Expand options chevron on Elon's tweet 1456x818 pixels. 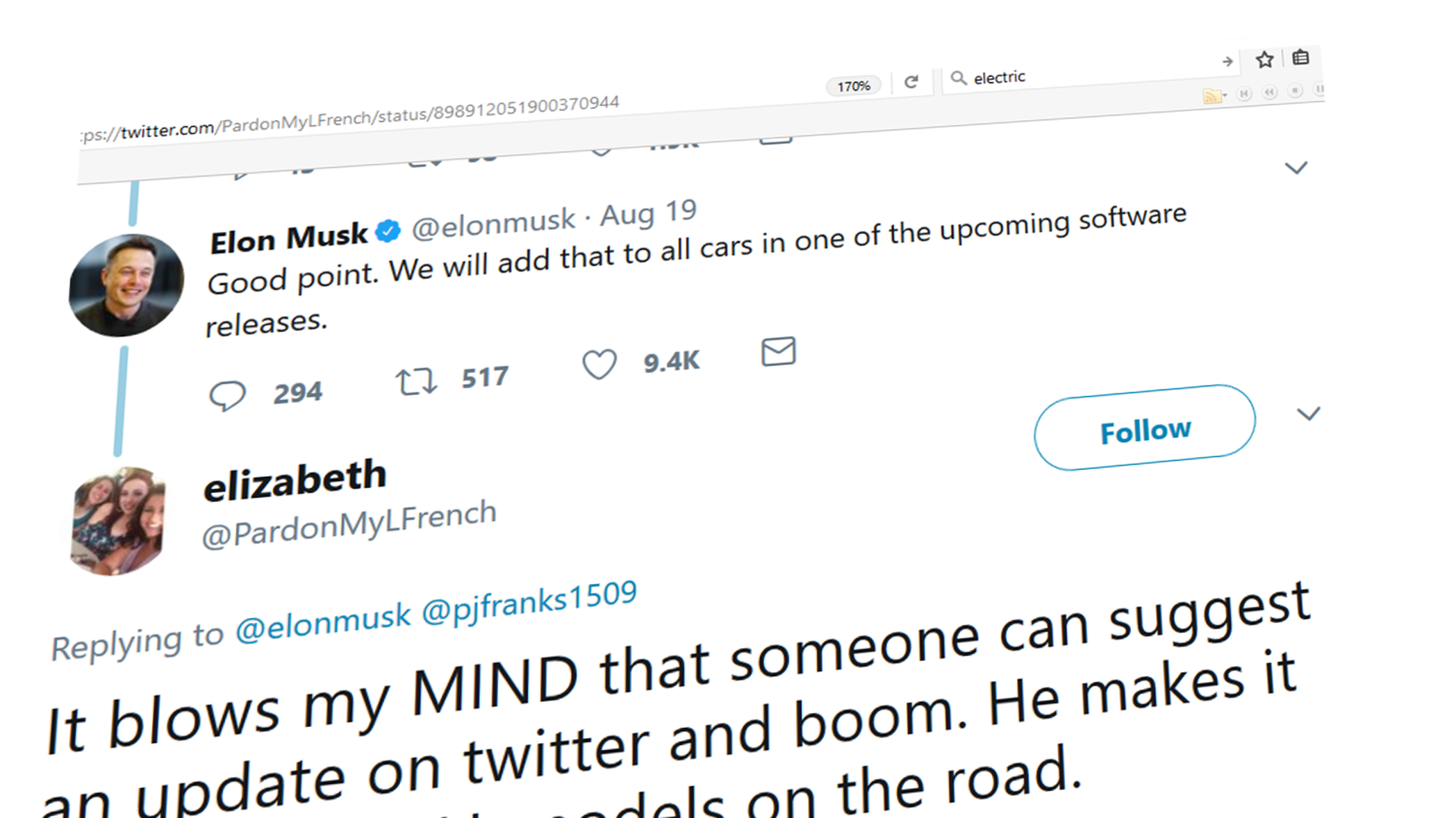coord(1296,168)
